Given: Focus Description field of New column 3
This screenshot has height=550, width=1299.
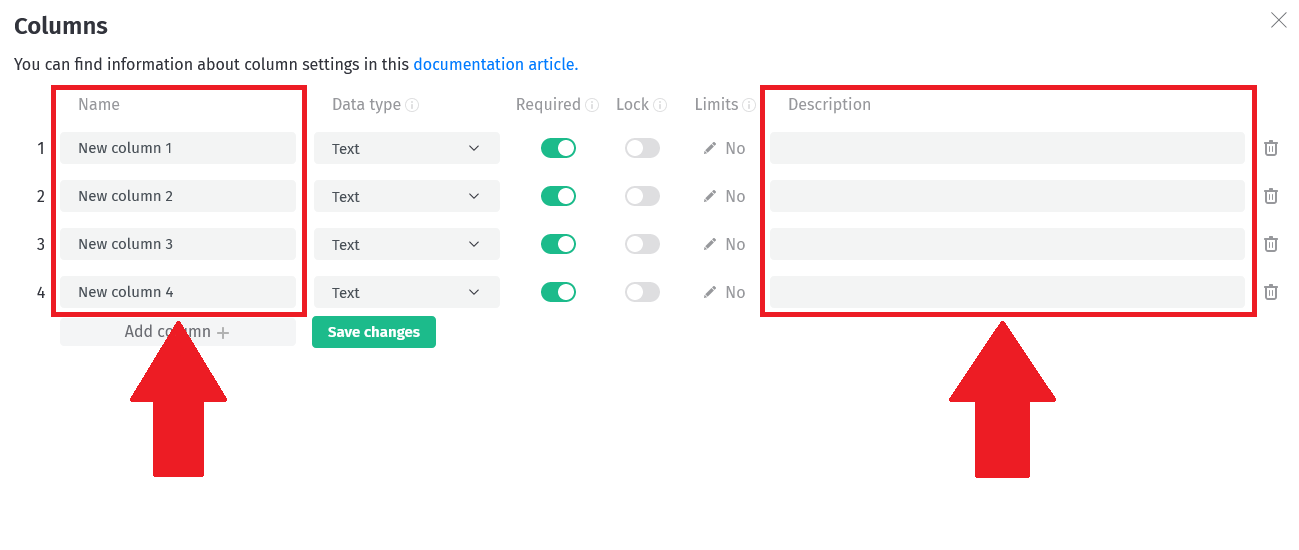Looking at the screenshot, I should [x=1007, y=244].
